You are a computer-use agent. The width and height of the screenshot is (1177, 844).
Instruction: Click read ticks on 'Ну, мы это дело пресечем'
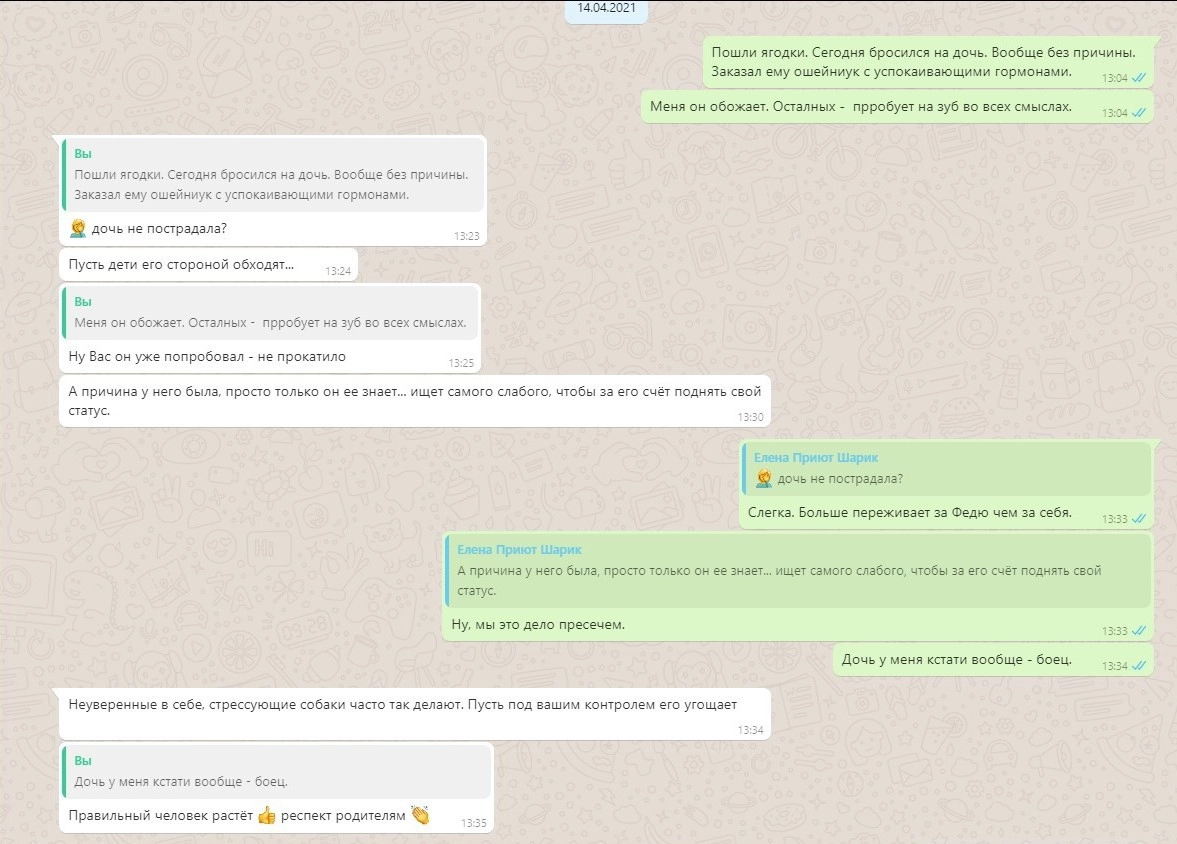pos(1138,631)
